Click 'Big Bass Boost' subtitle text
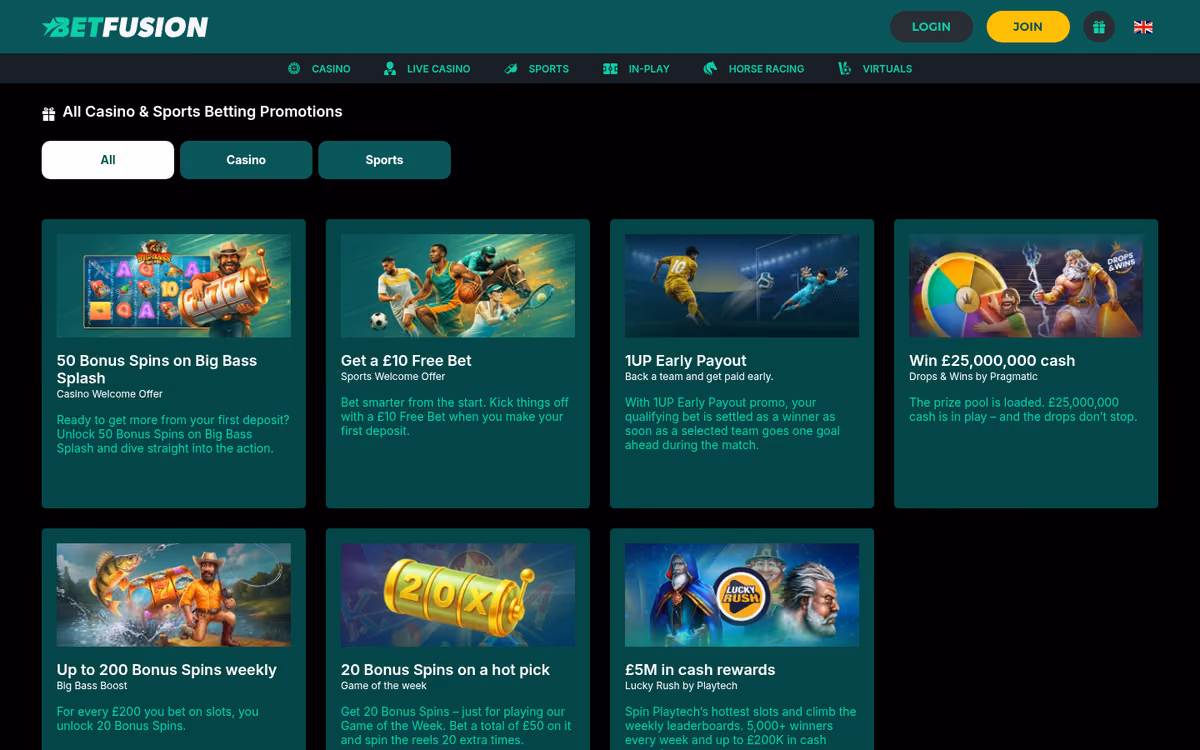Screen dimensions: 1200x750 pos(92,686)
